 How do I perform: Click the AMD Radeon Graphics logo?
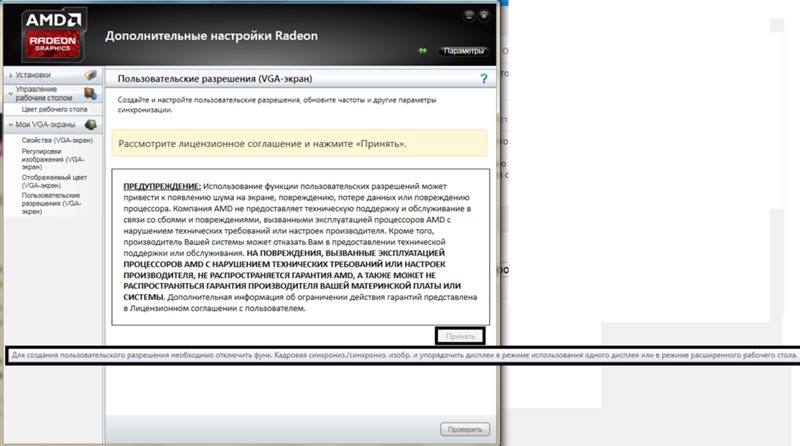coord(53,35)
